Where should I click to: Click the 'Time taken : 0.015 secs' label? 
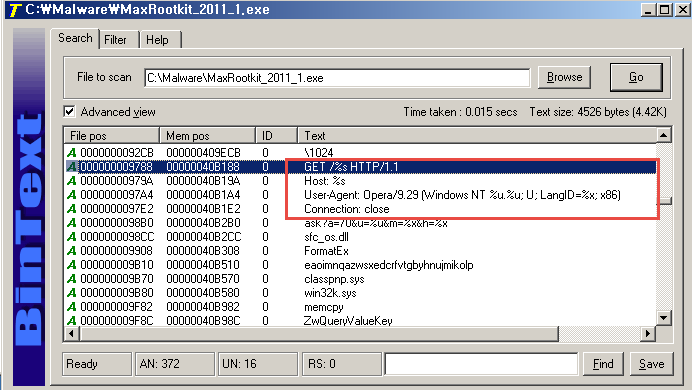[460, 112]
